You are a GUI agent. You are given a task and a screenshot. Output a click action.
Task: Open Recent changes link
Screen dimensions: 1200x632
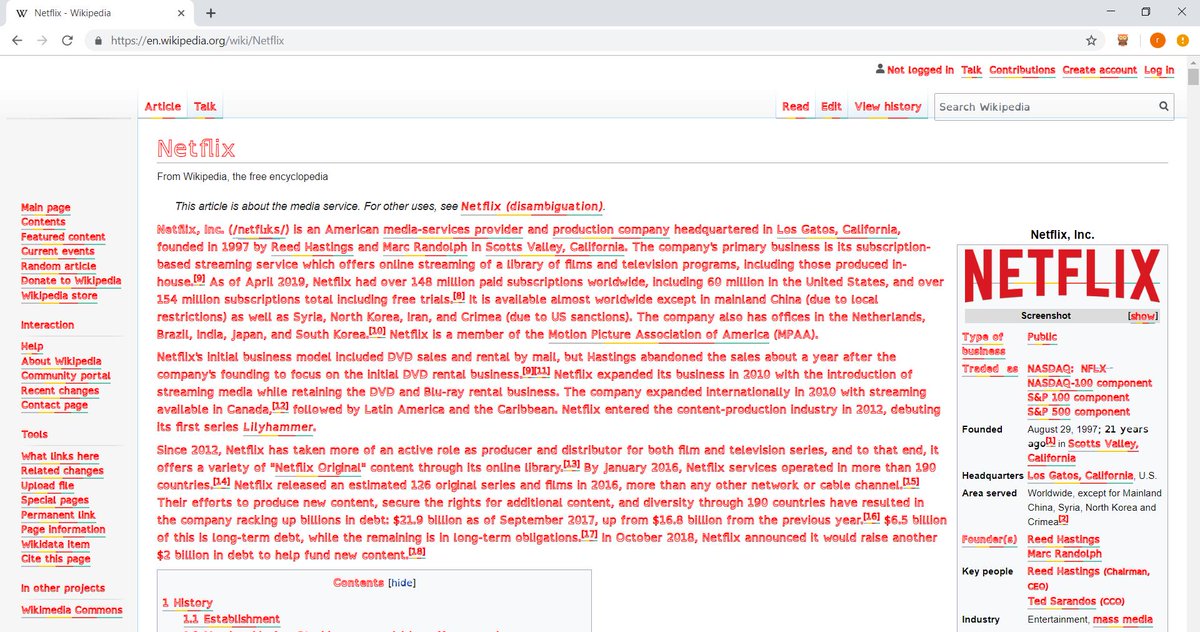point(60,391)
